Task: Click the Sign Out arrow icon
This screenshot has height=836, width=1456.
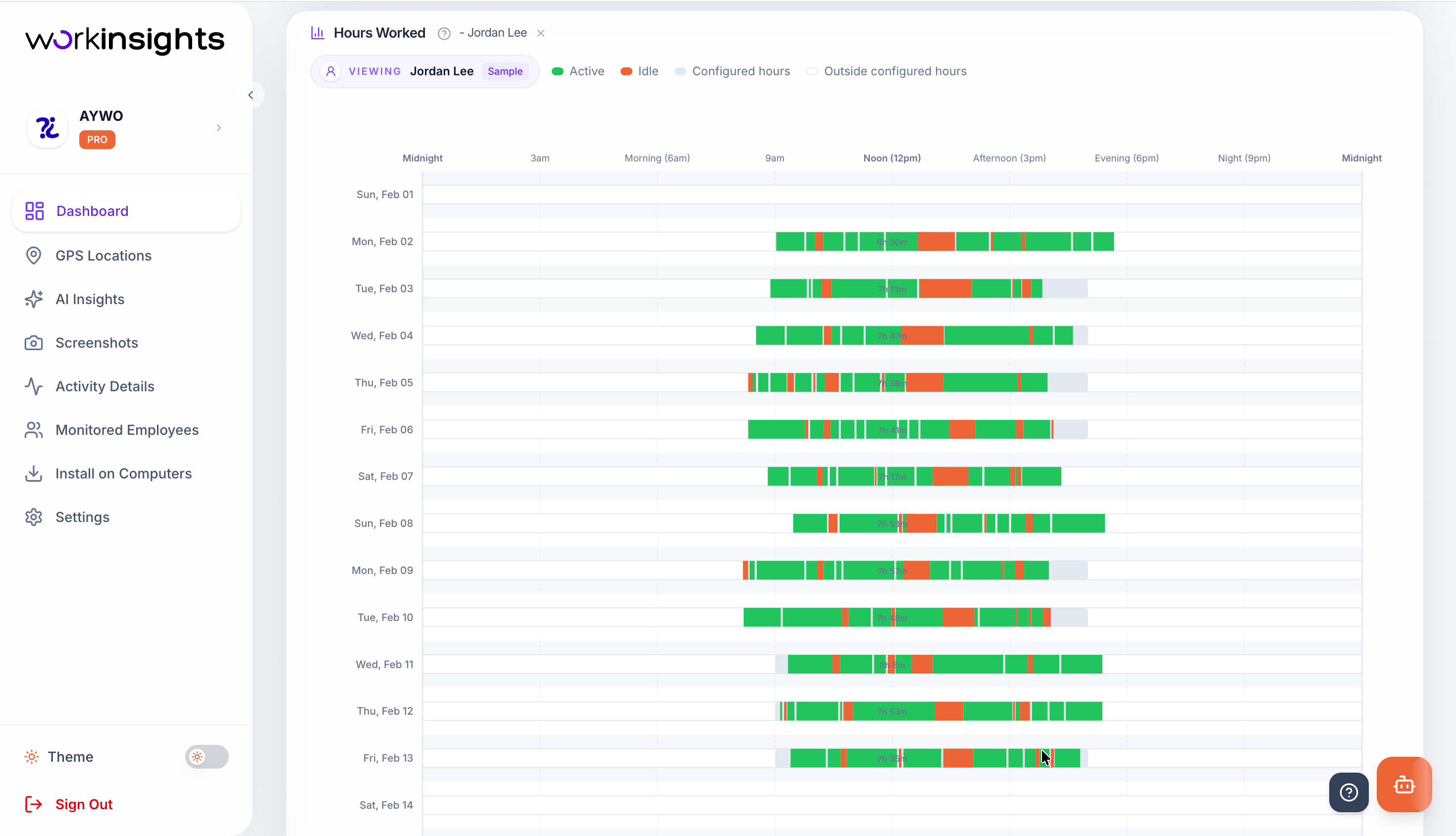Action: 34,804
